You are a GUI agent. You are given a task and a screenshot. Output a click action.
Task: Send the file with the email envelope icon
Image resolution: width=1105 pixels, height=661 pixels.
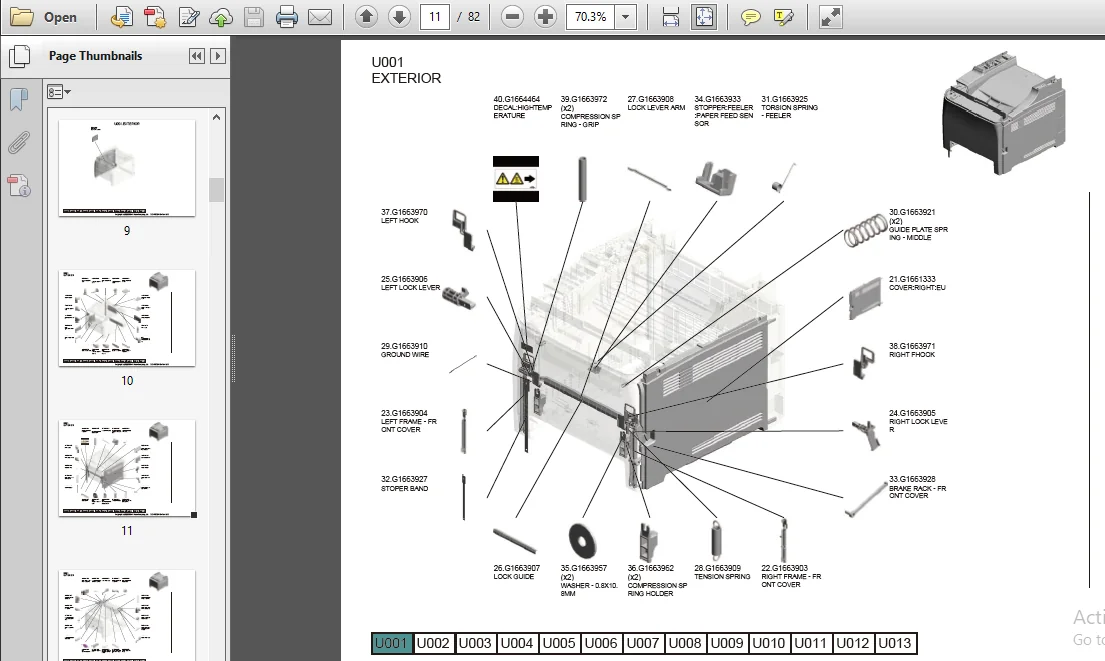pyautogui.click(x=320, y=17)
